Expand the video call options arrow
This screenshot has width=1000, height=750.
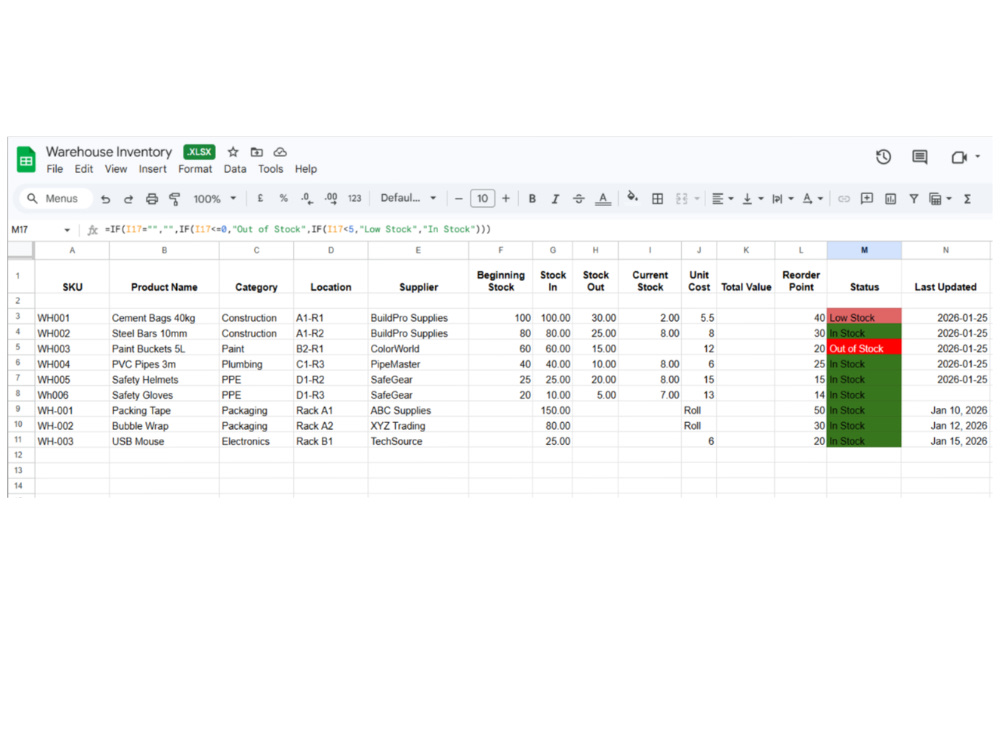(x=978, y=157)
